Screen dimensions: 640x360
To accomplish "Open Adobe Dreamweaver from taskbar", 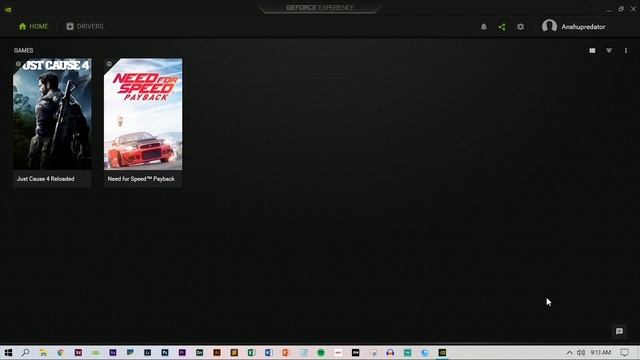I will pyautogui.click(x=199, y=353).
